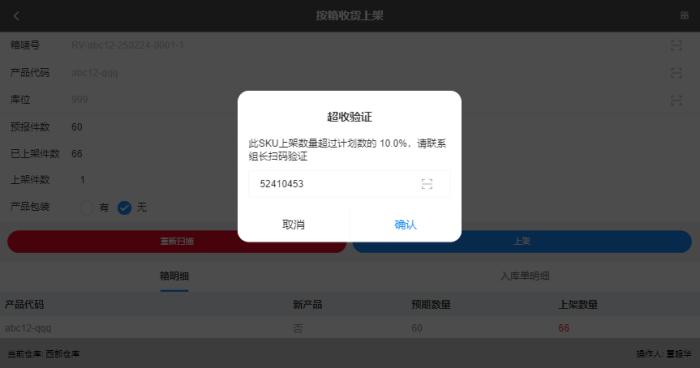Switch to 箱明细 tab
Viewport: 700px width, 368px height.
[x=175, y=276]
